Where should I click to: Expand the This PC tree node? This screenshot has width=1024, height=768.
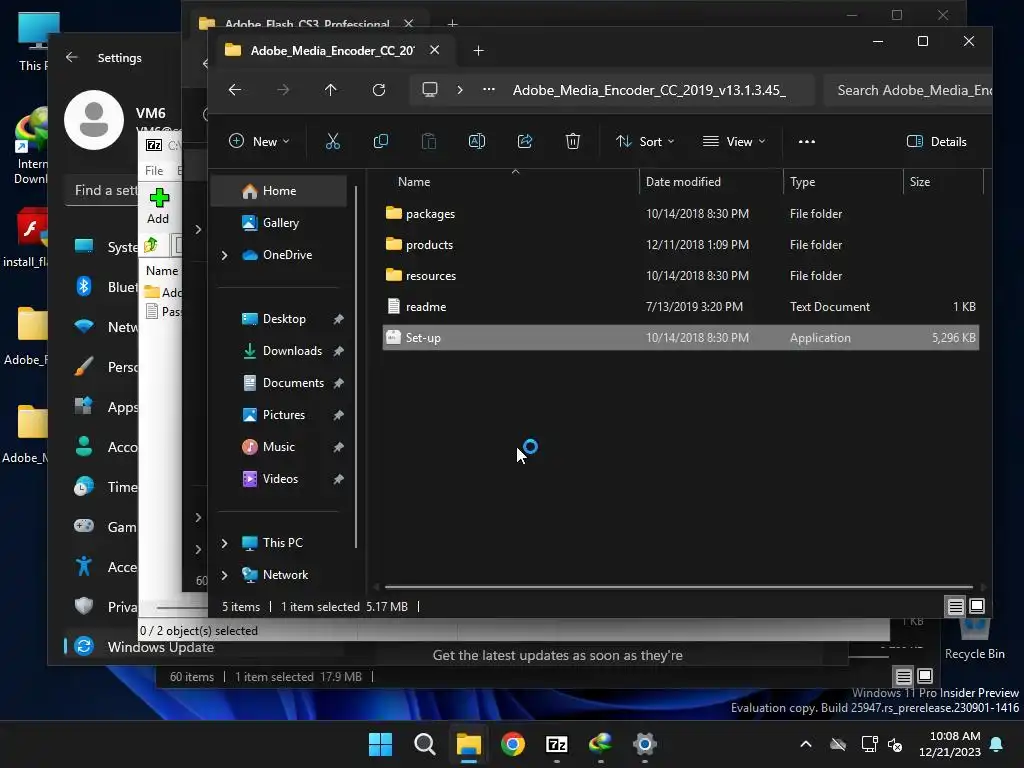click(x=225, y=543)
